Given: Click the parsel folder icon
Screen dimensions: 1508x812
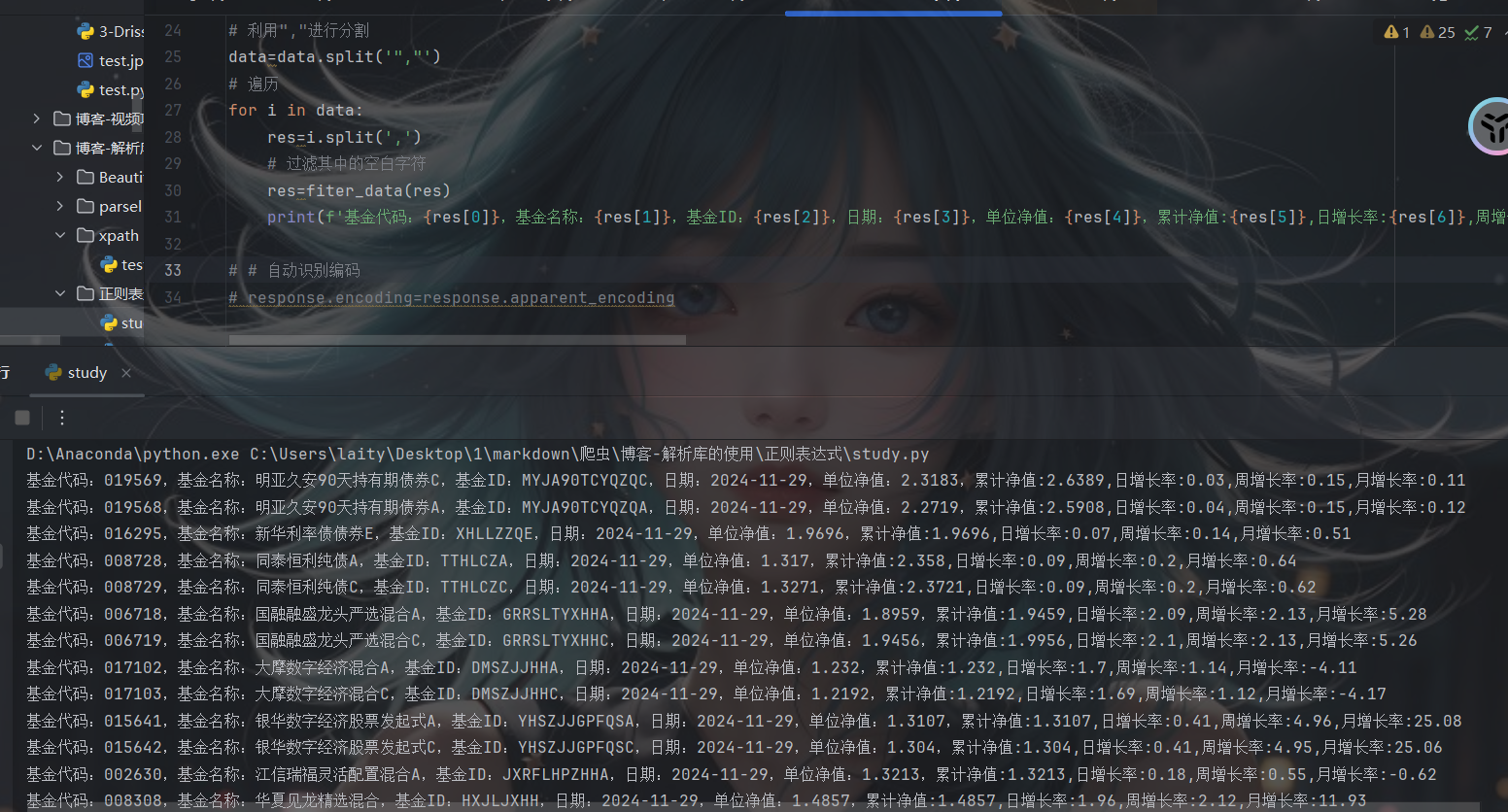Looking at the screenshot, I should [x=86, y=206].
